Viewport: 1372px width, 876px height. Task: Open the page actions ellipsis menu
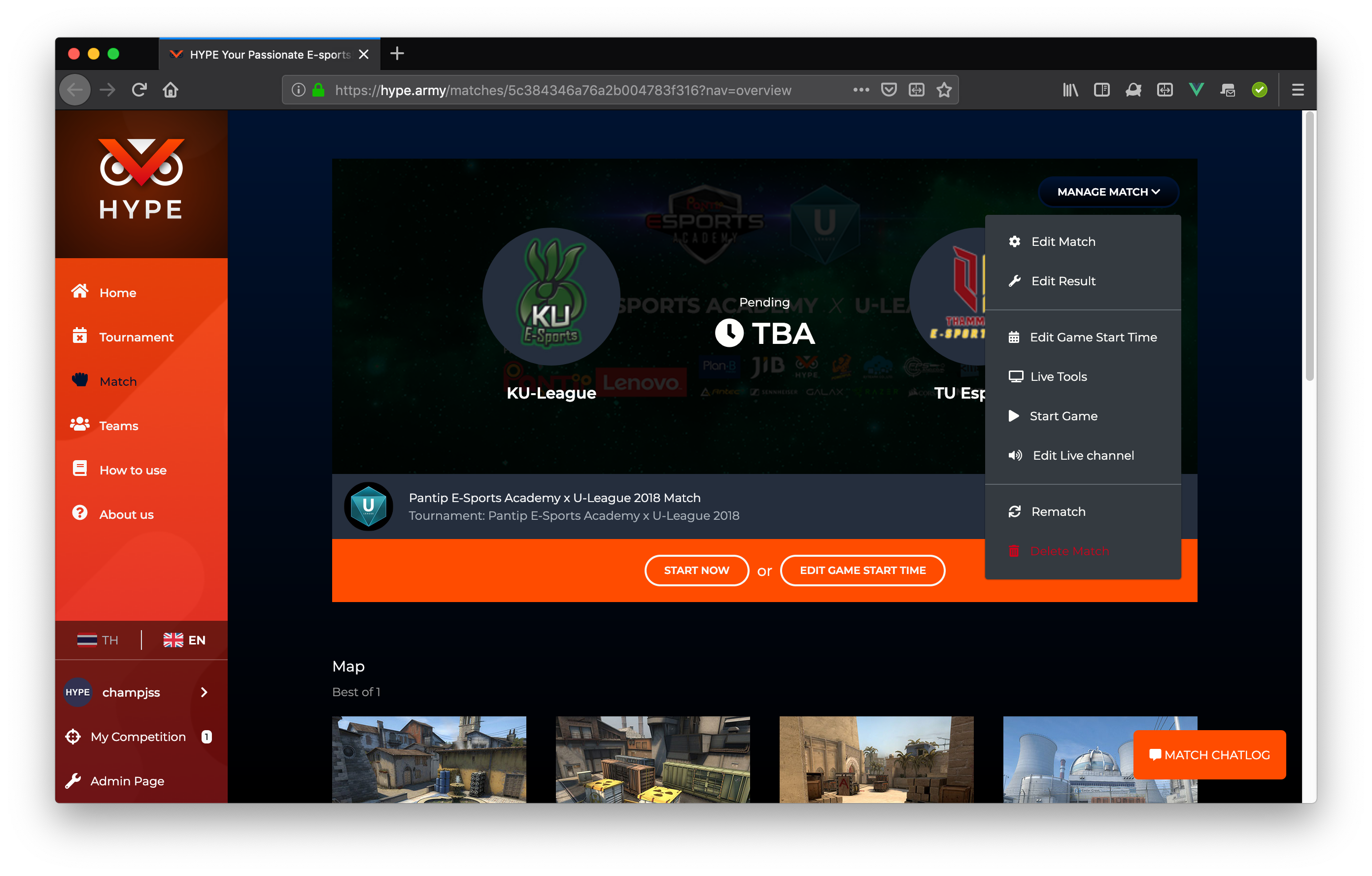pyautogui.click(x=861, y=90)
